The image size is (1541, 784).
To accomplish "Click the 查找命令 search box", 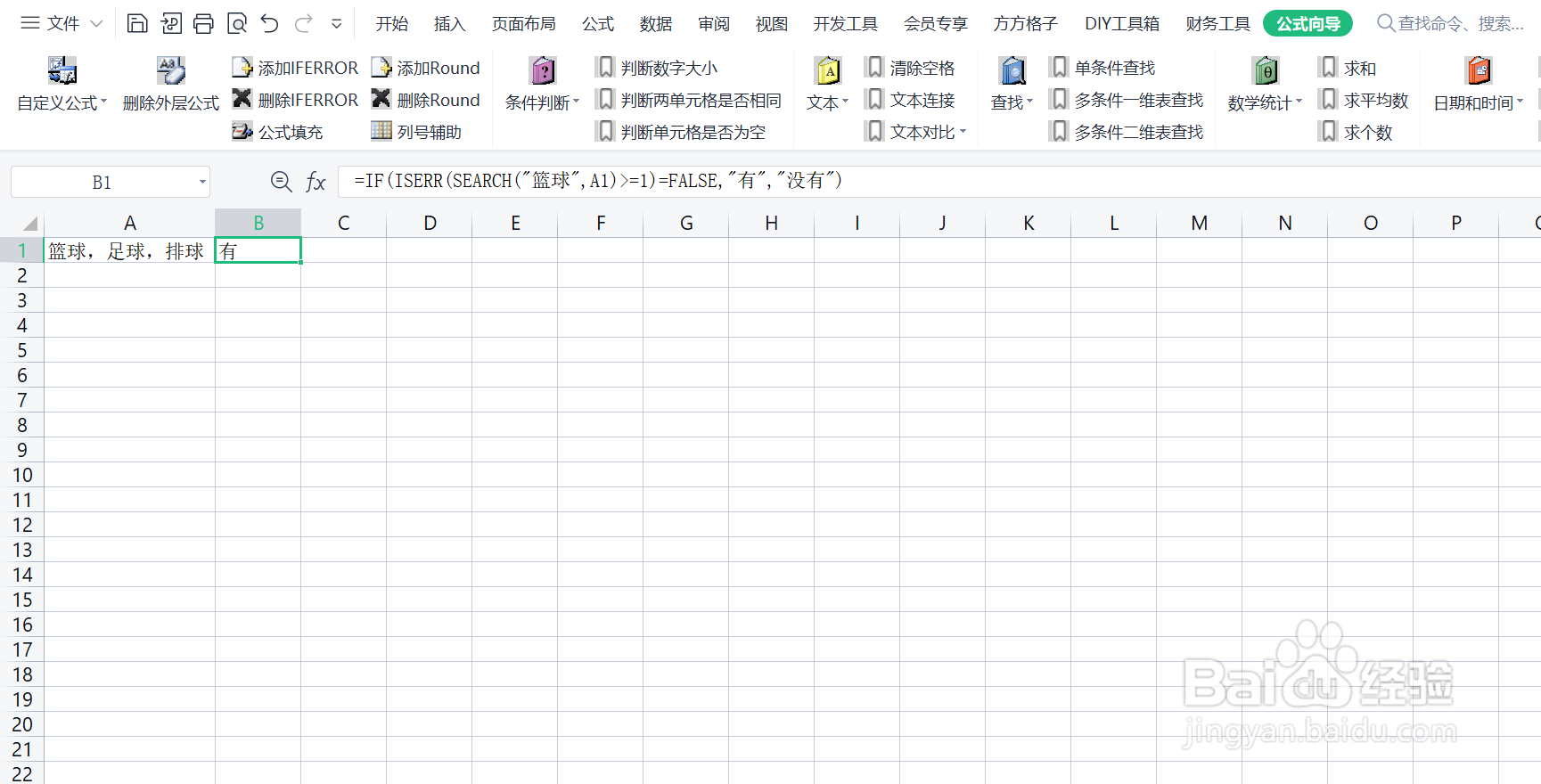I will (x=1451, y=24).
